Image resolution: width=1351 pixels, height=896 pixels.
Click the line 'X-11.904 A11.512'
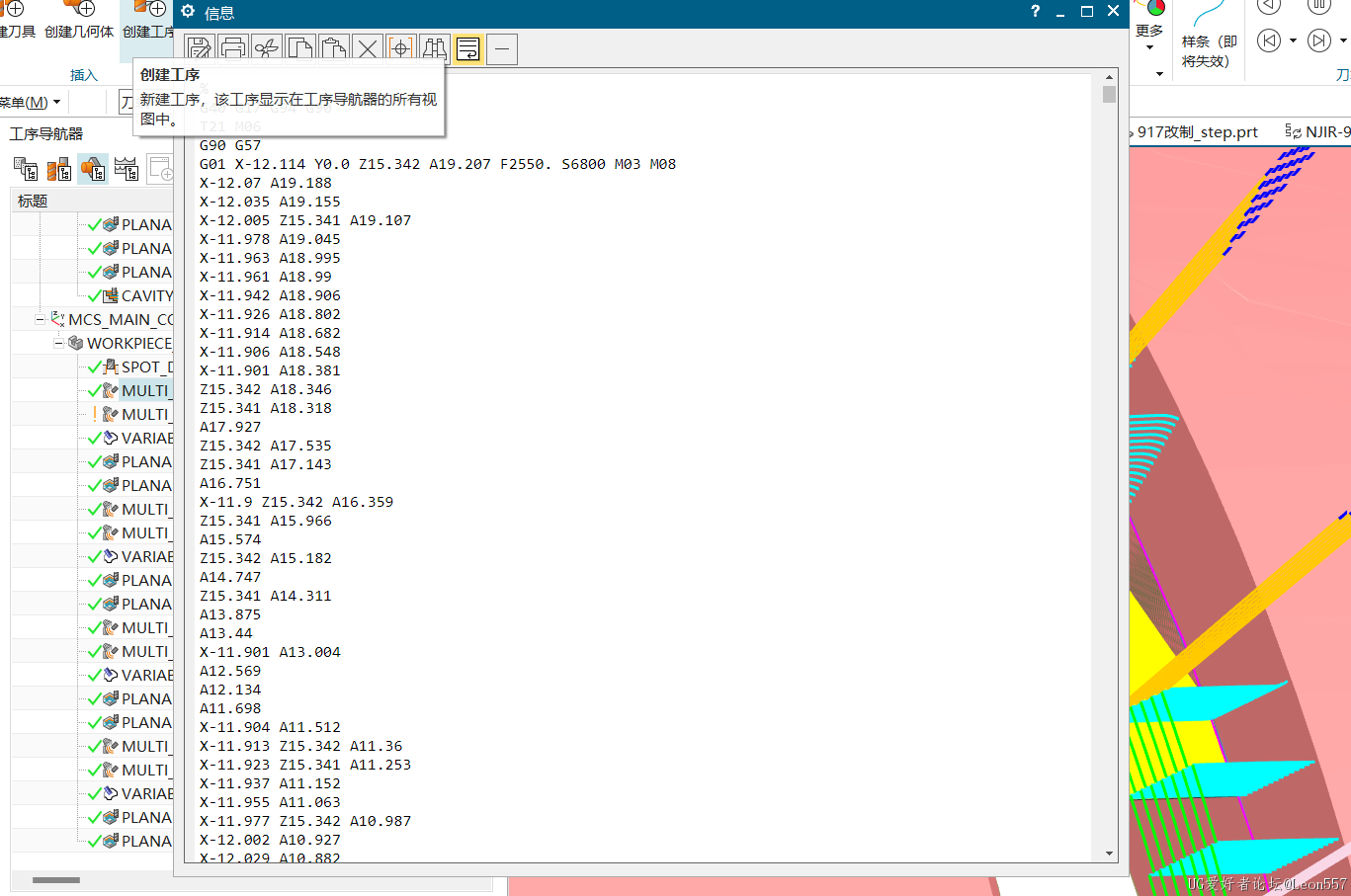(x=270, y=727)
